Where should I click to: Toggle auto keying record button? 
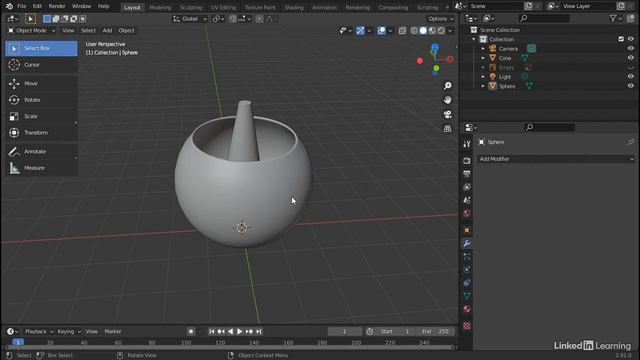pyautogui.click(x=191, y=331)
